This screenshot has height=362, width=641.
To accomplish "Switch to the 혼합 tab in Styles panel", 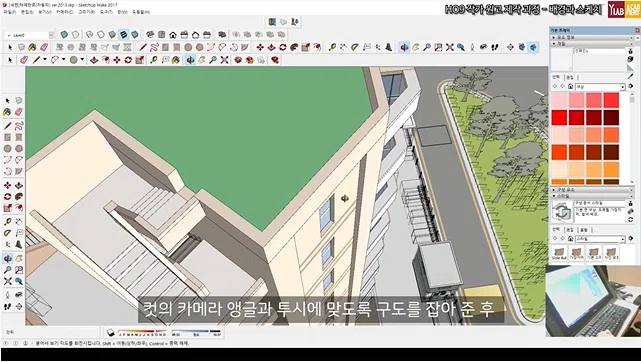I will [583, 230].
